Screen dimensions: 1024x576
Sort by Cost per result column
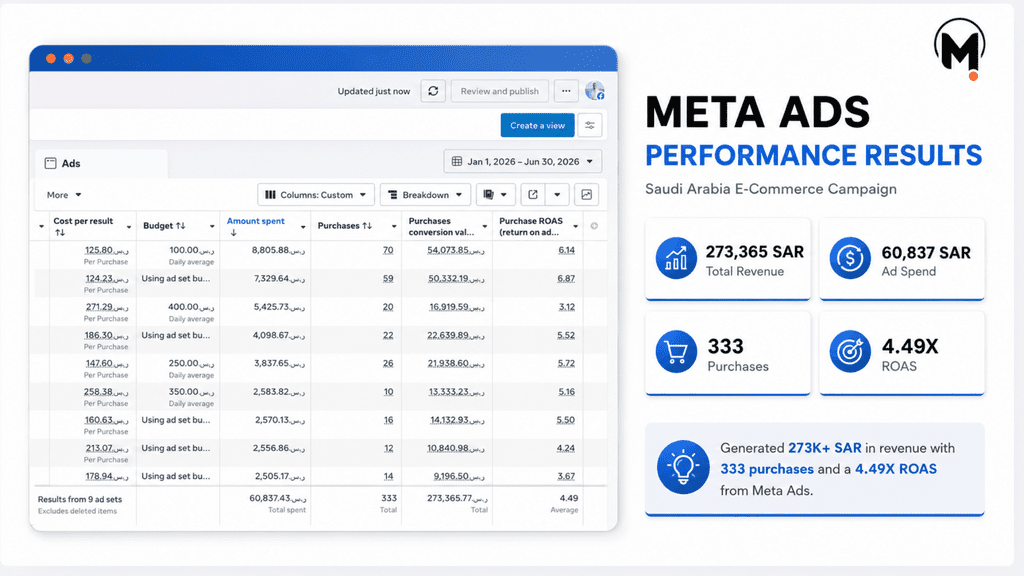(83, 226)
